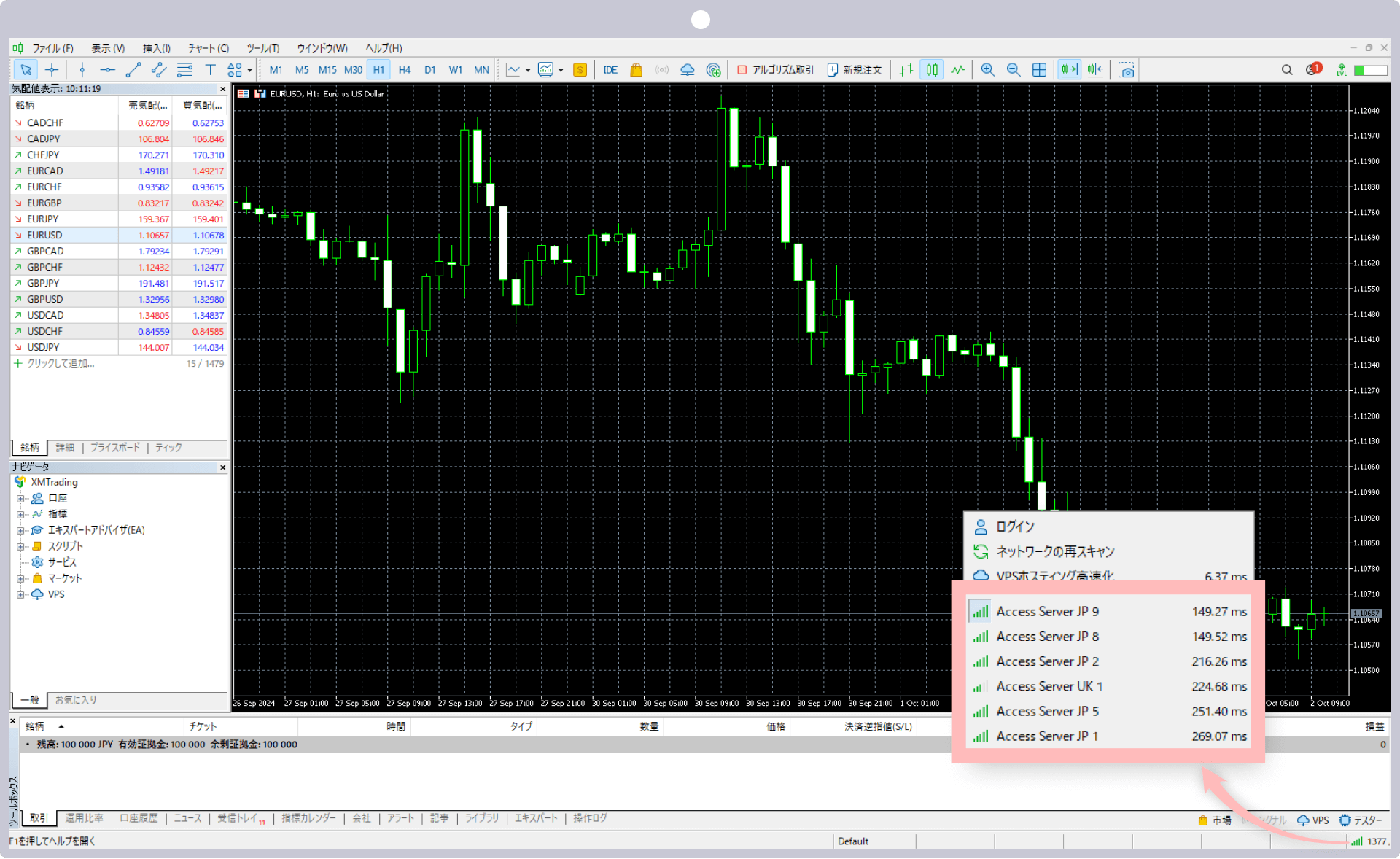Image resolution: width=1400 pixels, height=859 pixels.
Task: Switch chart to M30 timeframe
Action: click(353, 70)
